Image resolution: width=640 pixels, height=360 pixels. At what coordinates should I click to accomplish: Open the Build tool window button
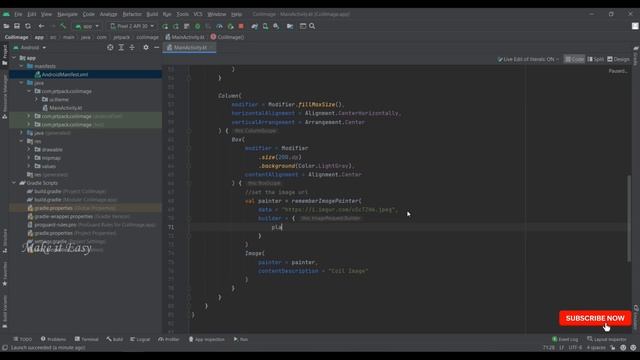[x=115, y=339]
